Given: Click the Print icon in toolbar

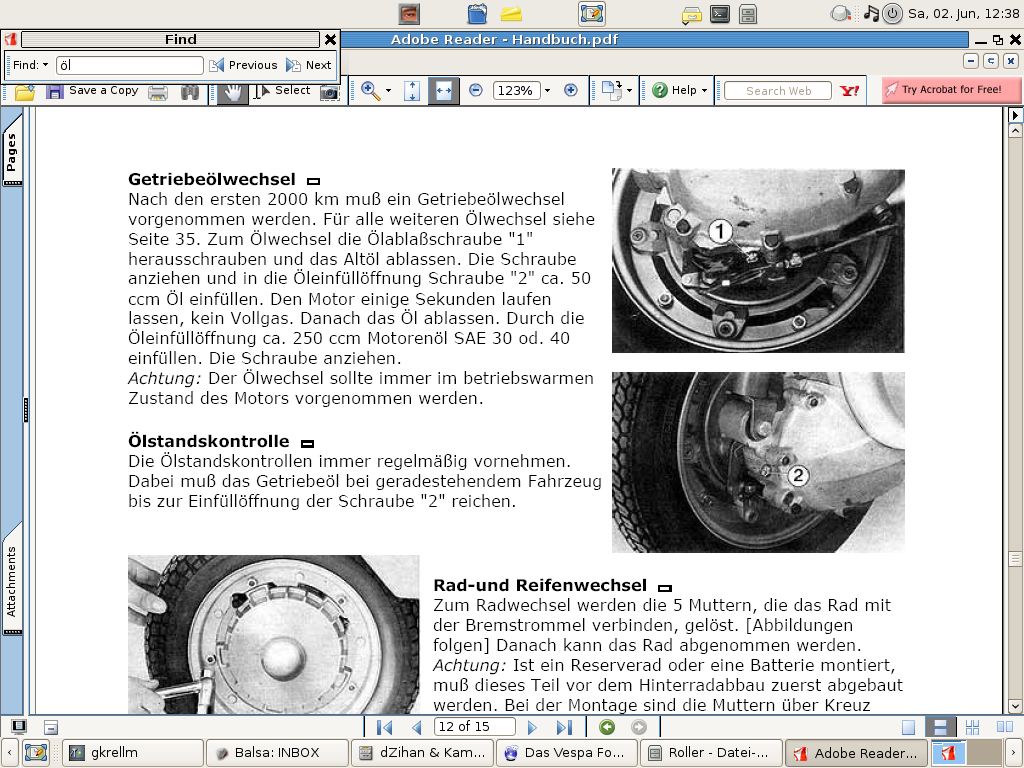Looking at the screenshot, I should pyautogui.click(x=158, y=91).
